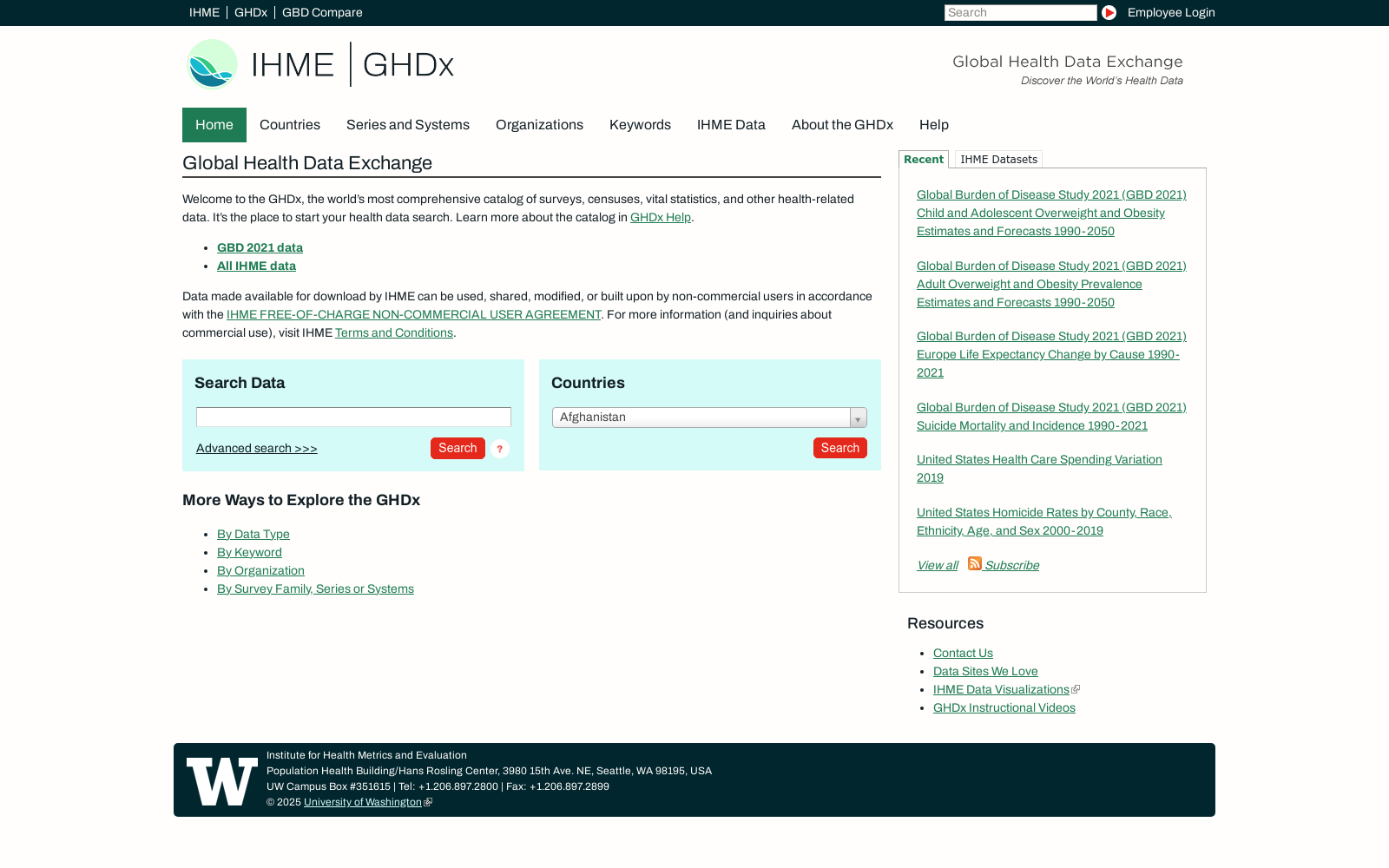The width and height of the screenshot is (1389, 868).
Task: Open the Employee Login page
Action: [x=1171, y=12]
